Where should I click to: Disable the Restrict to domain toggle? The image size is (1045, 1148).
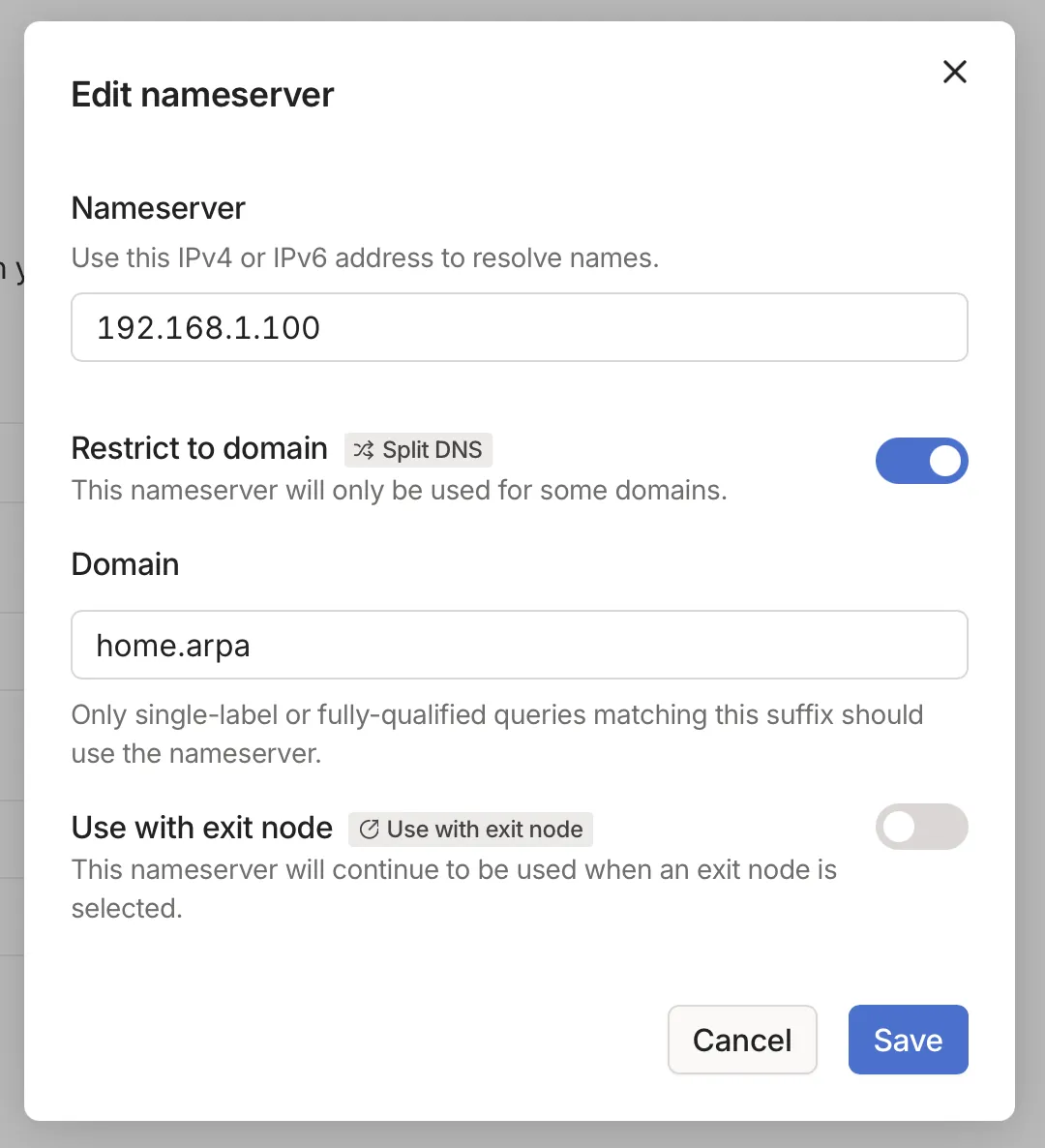921,461
